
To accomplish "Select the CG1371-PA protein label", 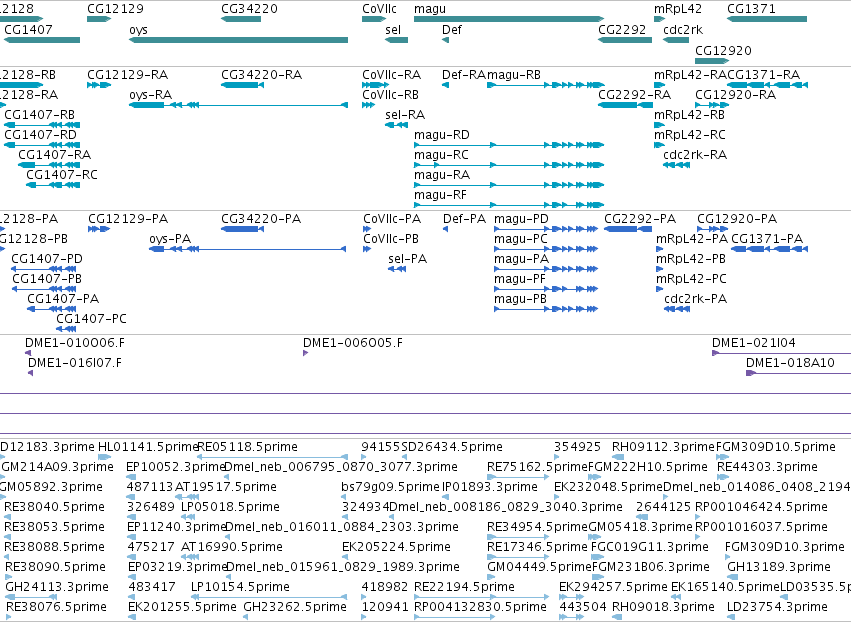I will [767, 239].
